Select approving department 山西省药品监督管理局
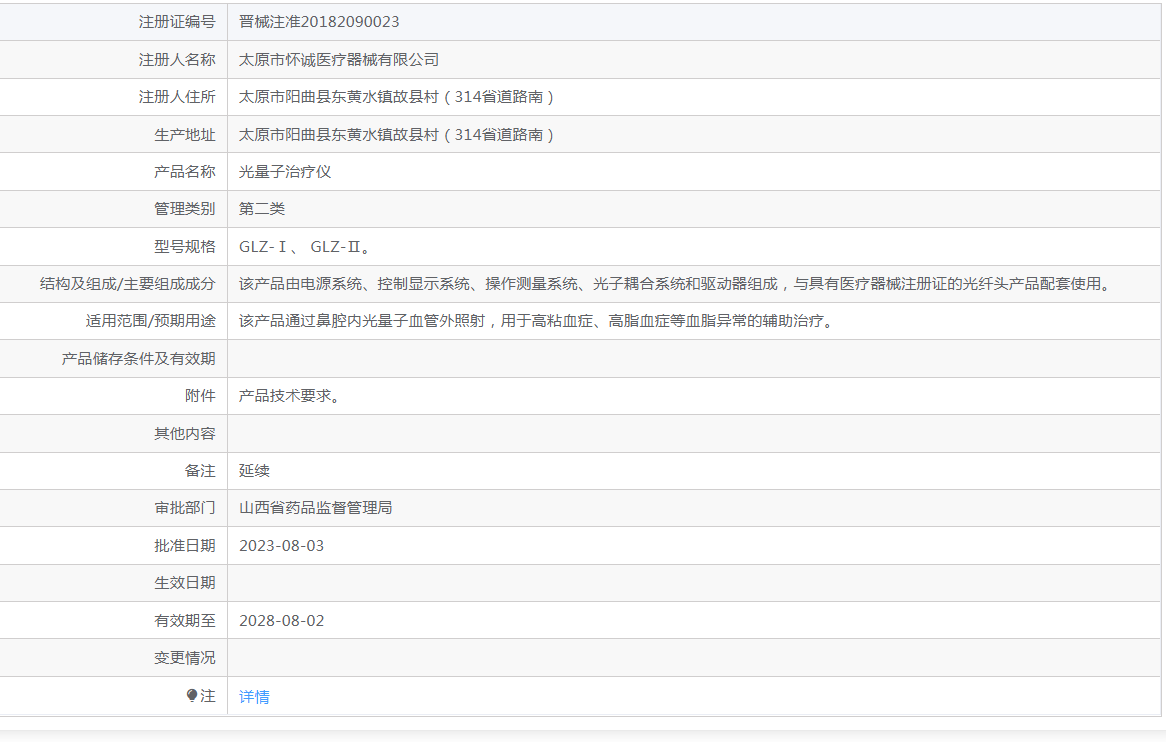This screenshot has height=742, width=1166. pos(315,508)
